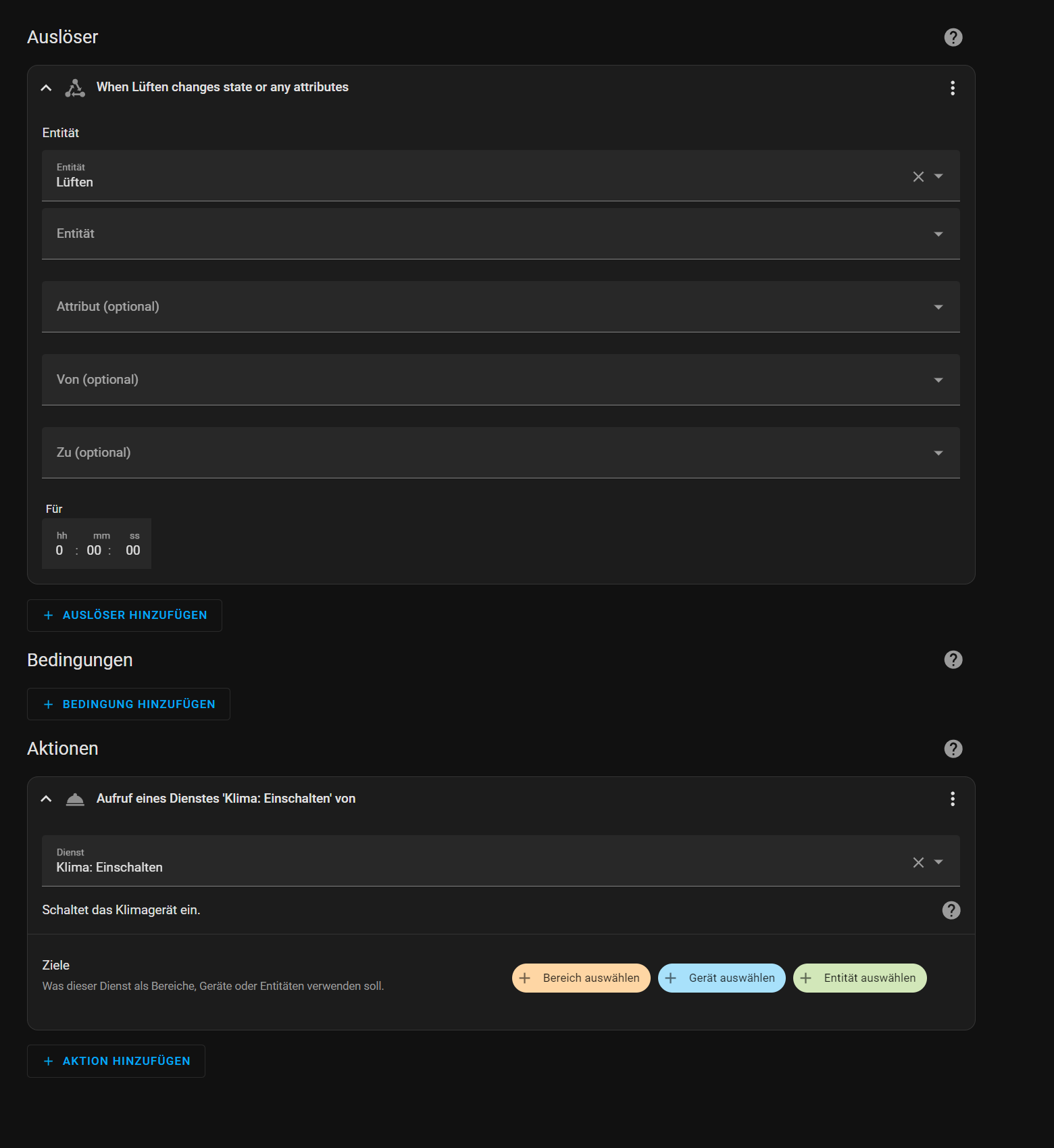Screen dimensions: 1054x1148
Task: Collapse the Klima Einschalten action card
Action: point(46,799)
